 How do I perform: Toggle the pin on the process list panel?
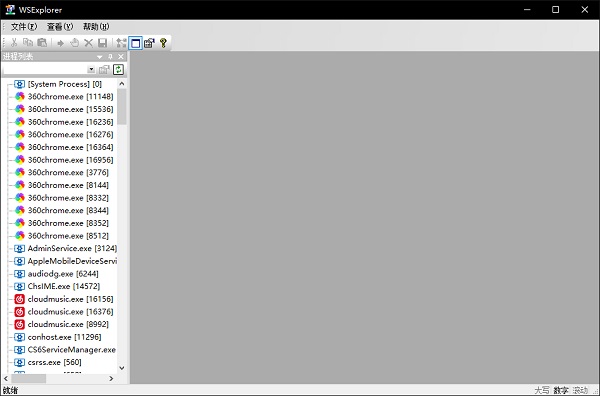110,57
